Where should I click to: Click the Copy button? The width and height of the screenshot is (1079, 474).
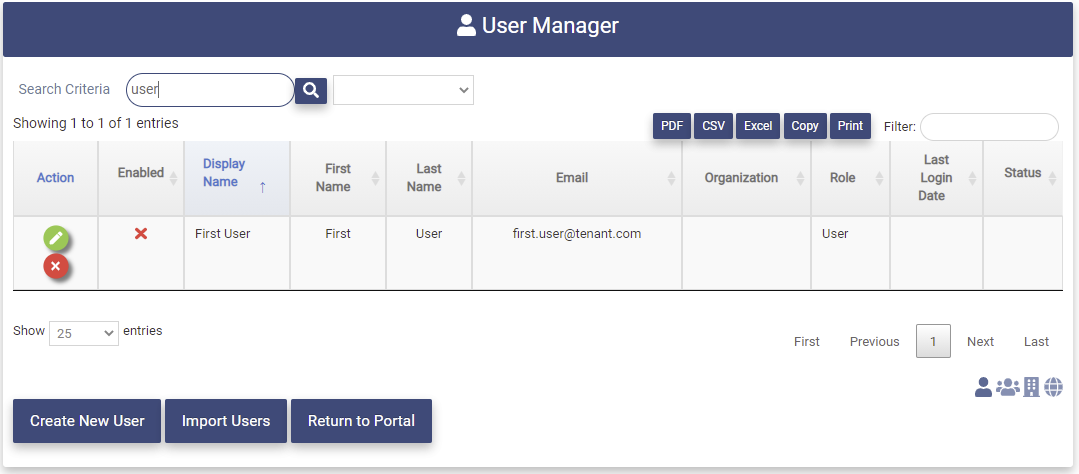(x=805, y=126)
